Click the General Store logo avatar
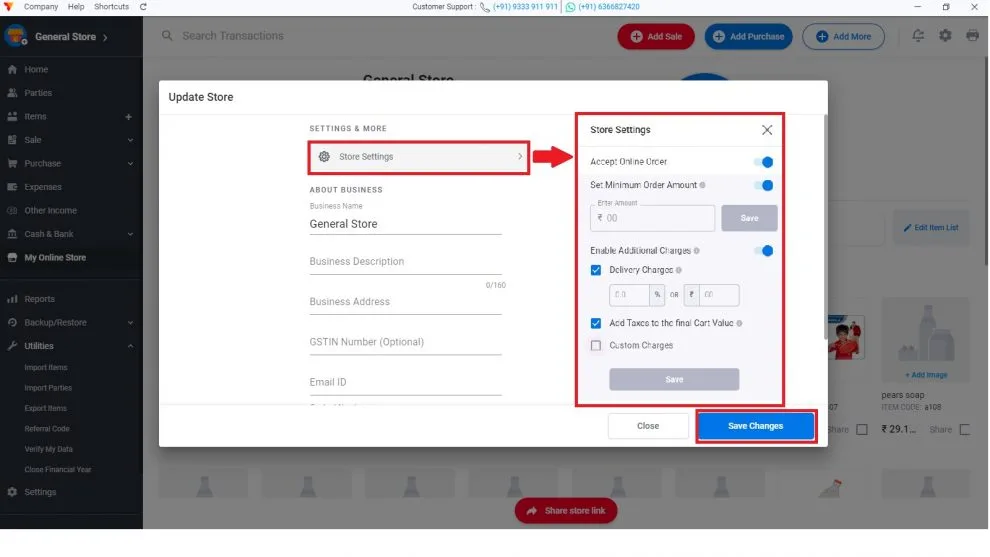Screen dimensions: 990x557 click(15, 36)
